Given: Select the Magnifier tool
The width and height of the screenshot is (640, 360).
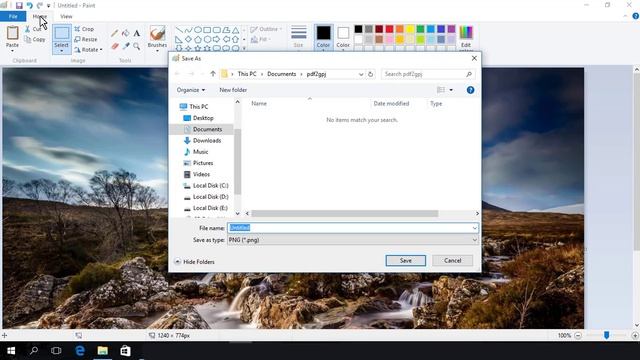Looking at the screenshot, I should pos(137,47).
